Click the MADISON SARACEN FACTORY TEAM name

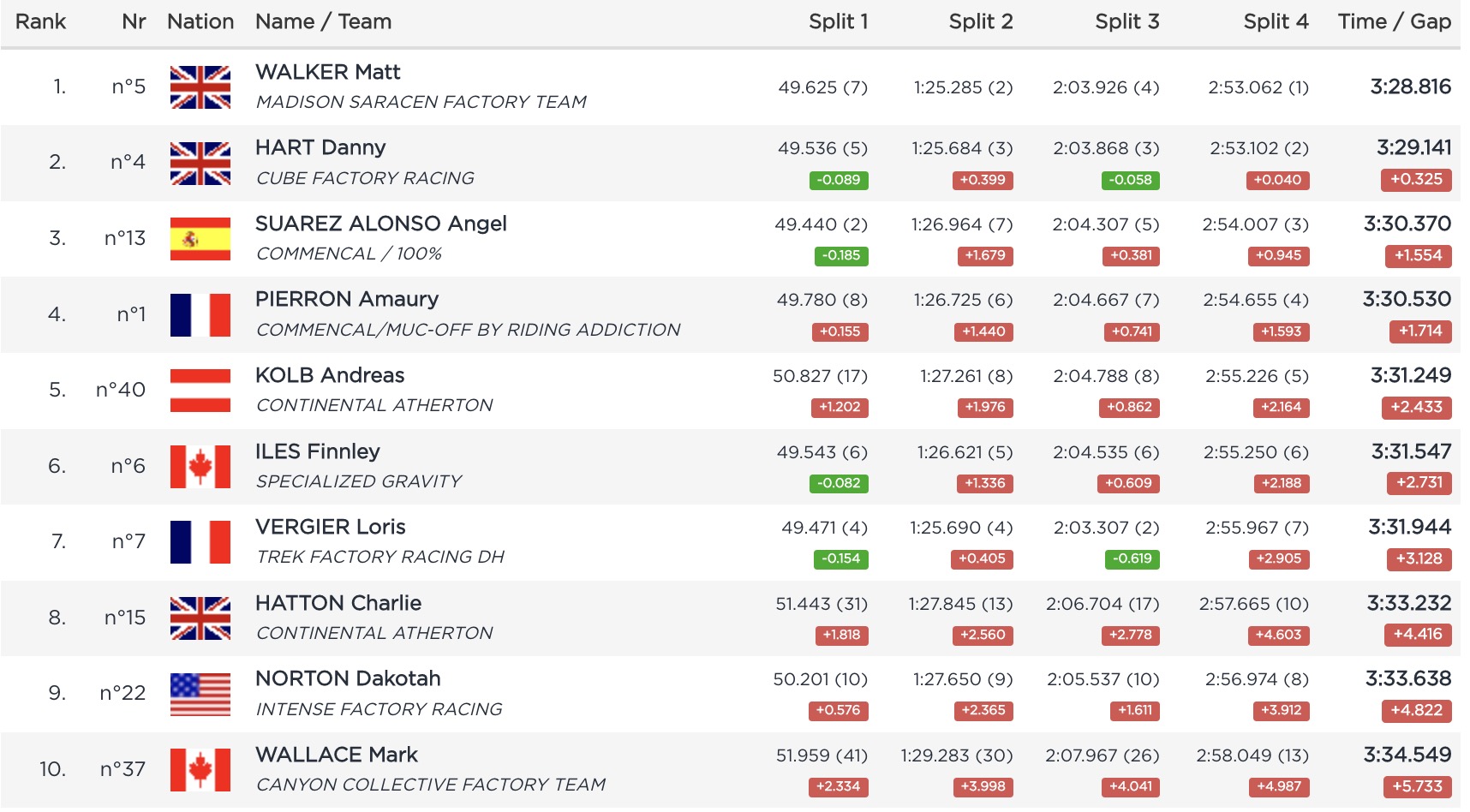pyautogui.click(x=421, y=102)
